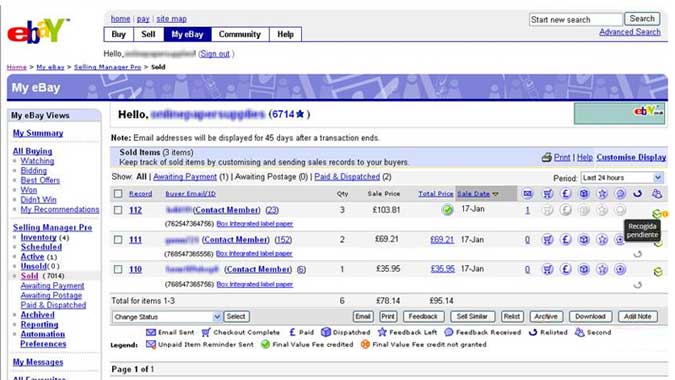Click in the Start new search field
675x380 pixels.
[x=576, y=20]
